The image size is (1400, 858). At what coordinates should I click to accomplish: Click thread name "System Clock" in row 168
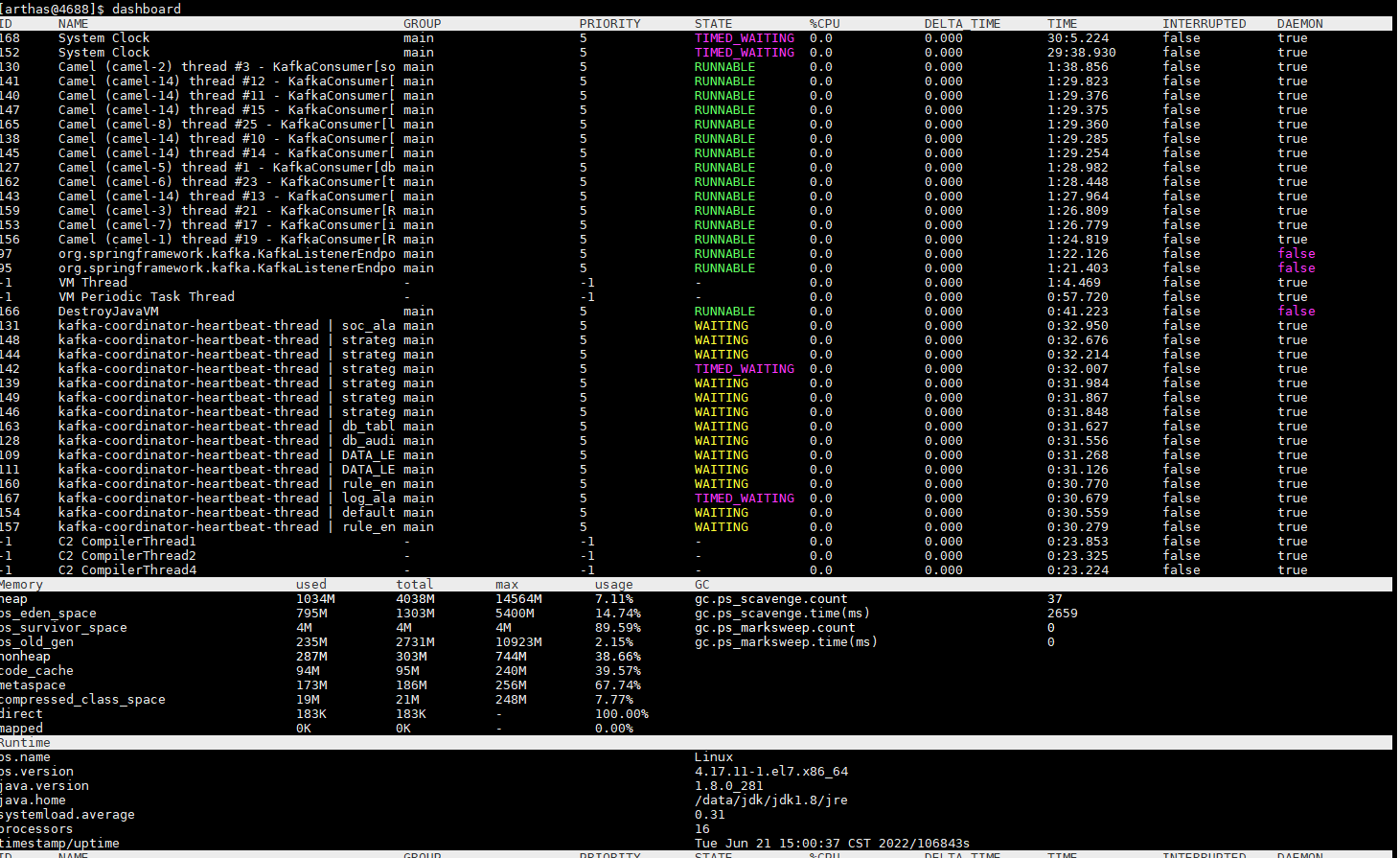pos(103,38)
